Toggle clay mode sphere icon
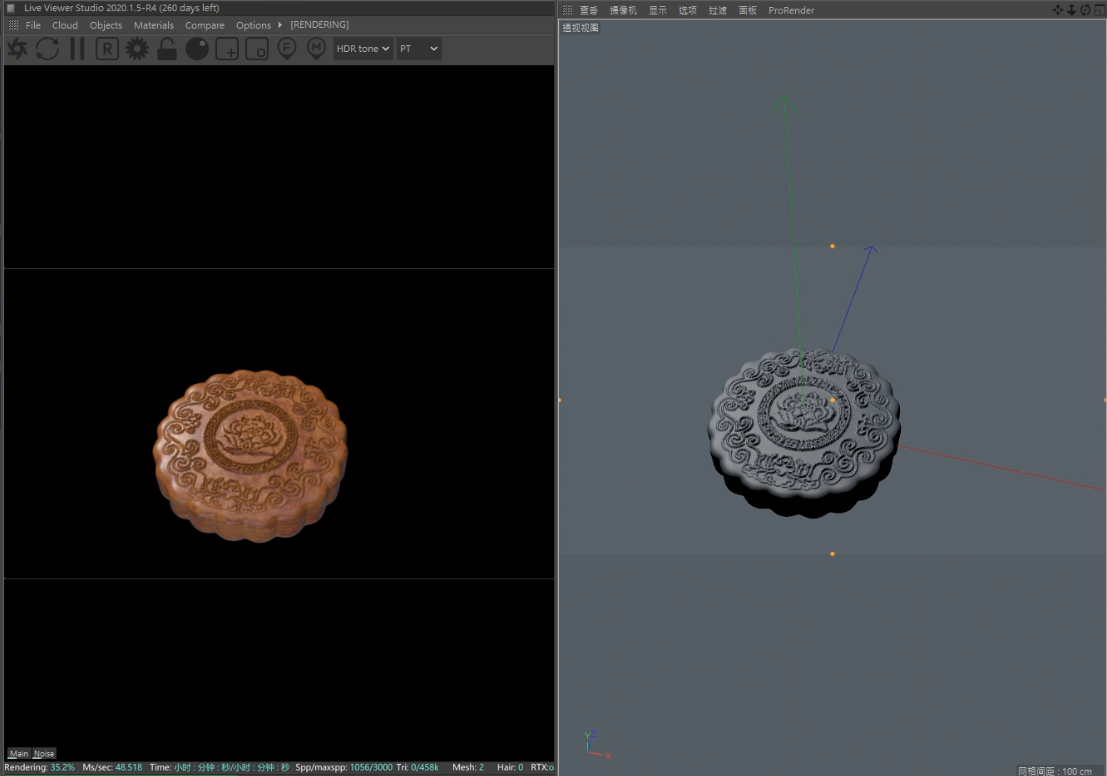The height and width of the screenshot is (776, 1107). (197, 49)
